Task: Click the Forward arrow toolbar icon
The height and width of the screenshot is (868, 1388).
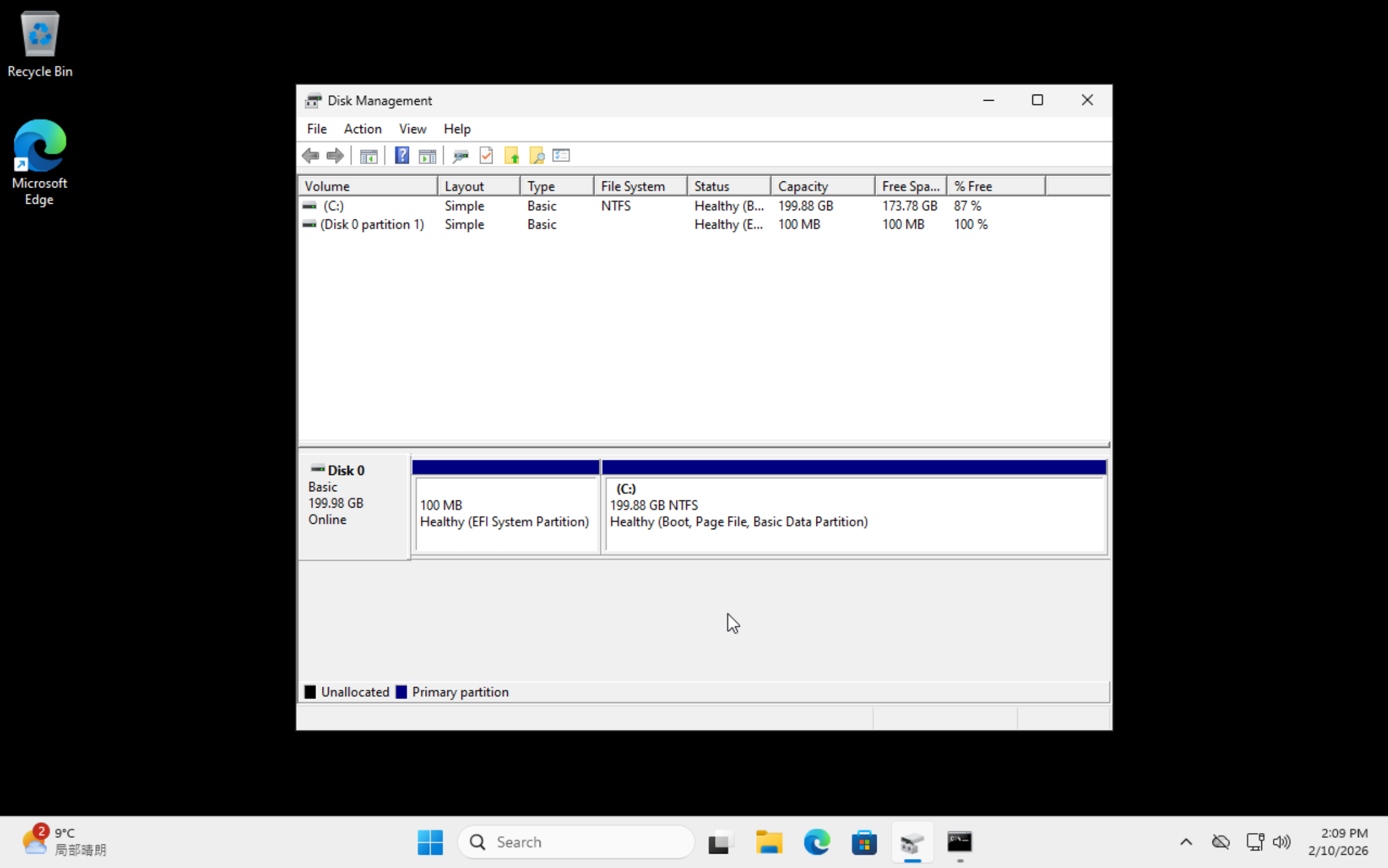Action: tap(335, 156)
